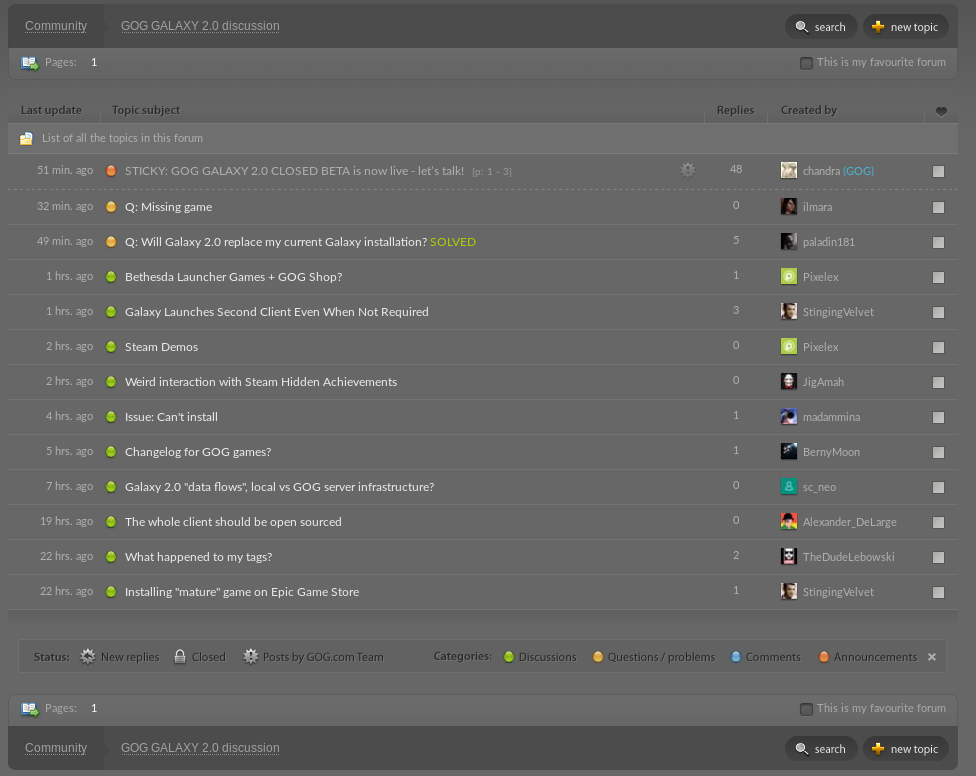This screenshot has width=976, height=776.
Task: Click the yellow dot beside 'Q: Missing game'
Action: pos(111,207)
